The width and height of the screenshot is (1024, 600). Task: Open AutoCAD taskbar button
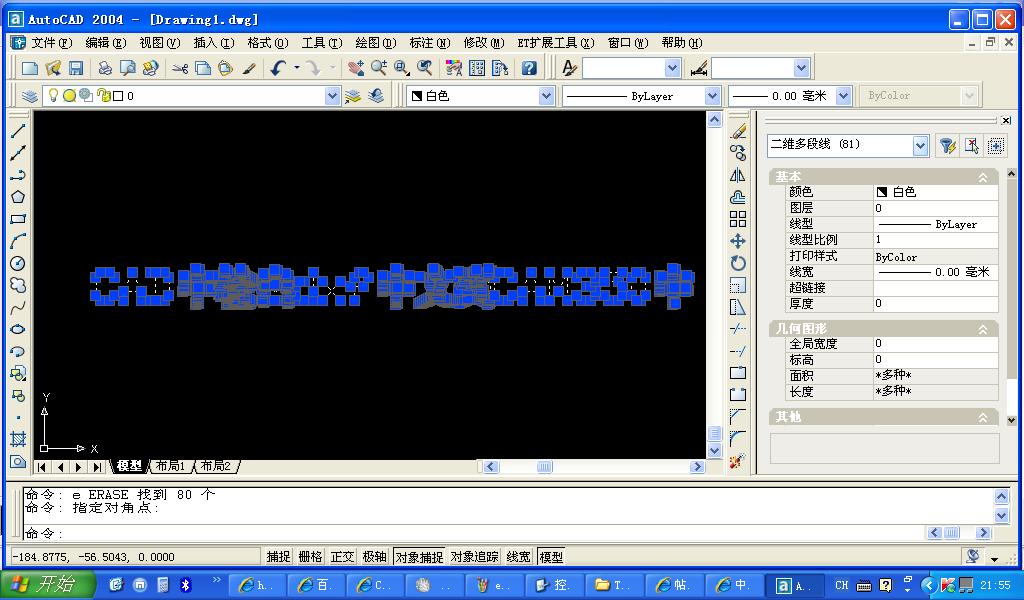[x=793, y=585]
